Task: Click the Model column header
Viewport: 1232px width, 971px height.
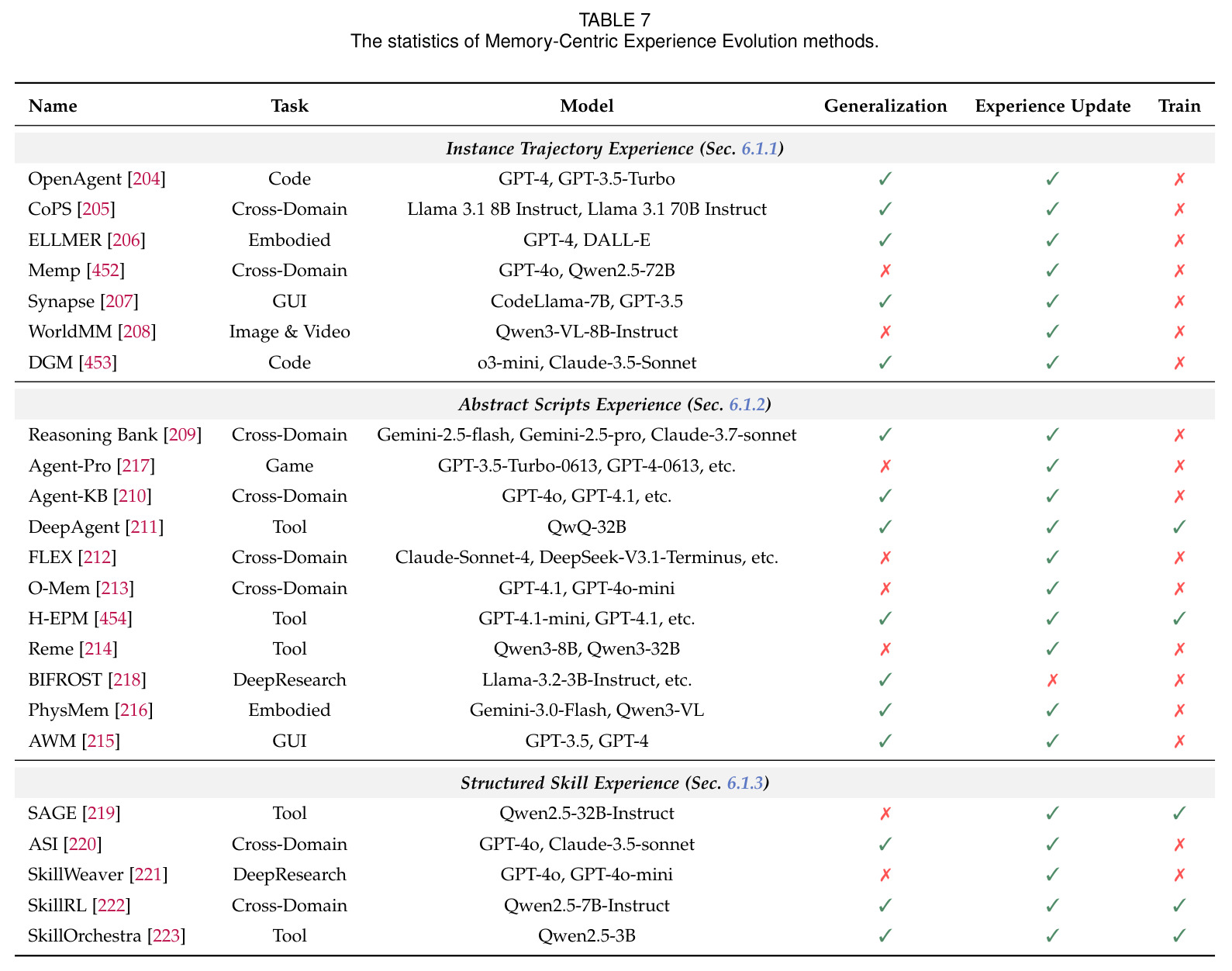Action: (587, 106)
